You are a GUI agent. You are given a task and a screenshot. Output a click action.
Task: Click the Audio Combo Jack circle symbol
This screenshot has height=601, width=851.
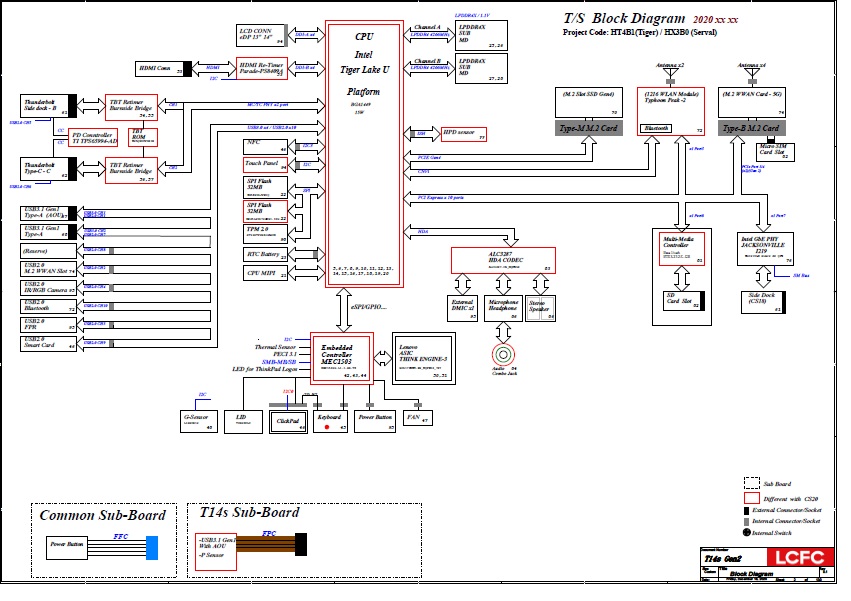[503, 355]
